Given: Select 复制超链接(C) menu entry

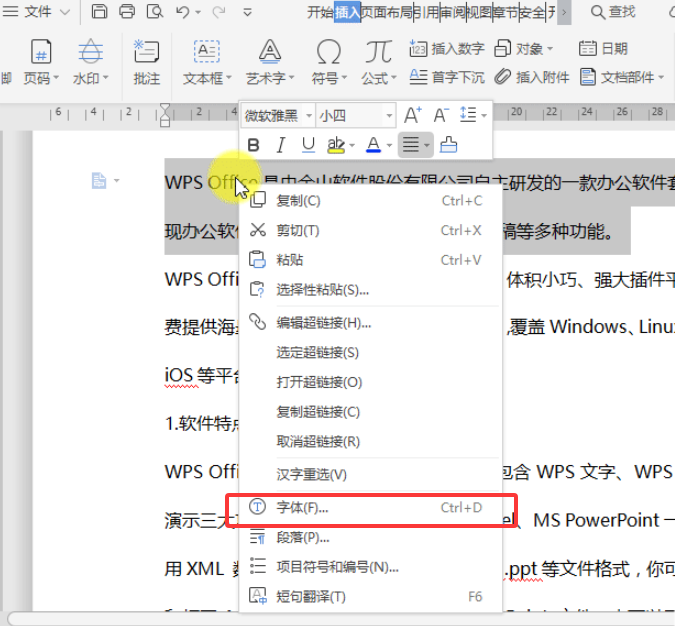Looking at the screenshot, I should click(370, 412).
